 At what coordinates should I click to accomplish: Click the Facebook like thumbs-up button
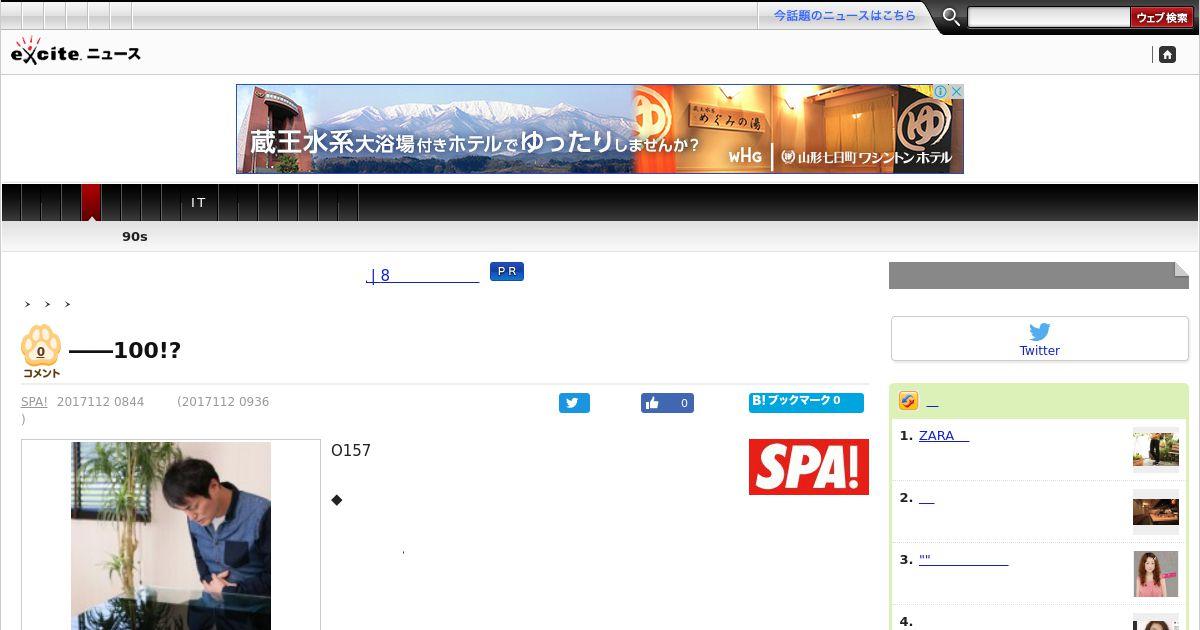667,403
